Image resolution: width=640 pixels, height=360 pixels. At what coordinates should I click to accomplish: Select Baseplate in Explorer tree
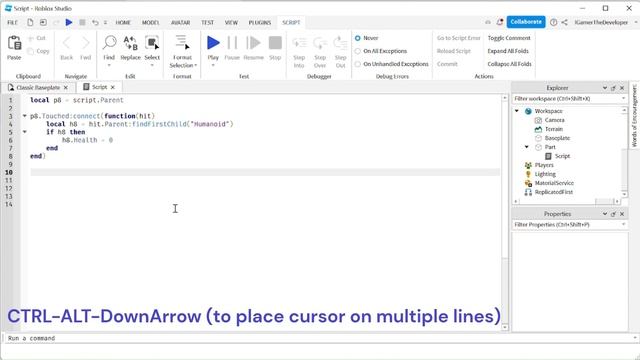pos(557,138)
